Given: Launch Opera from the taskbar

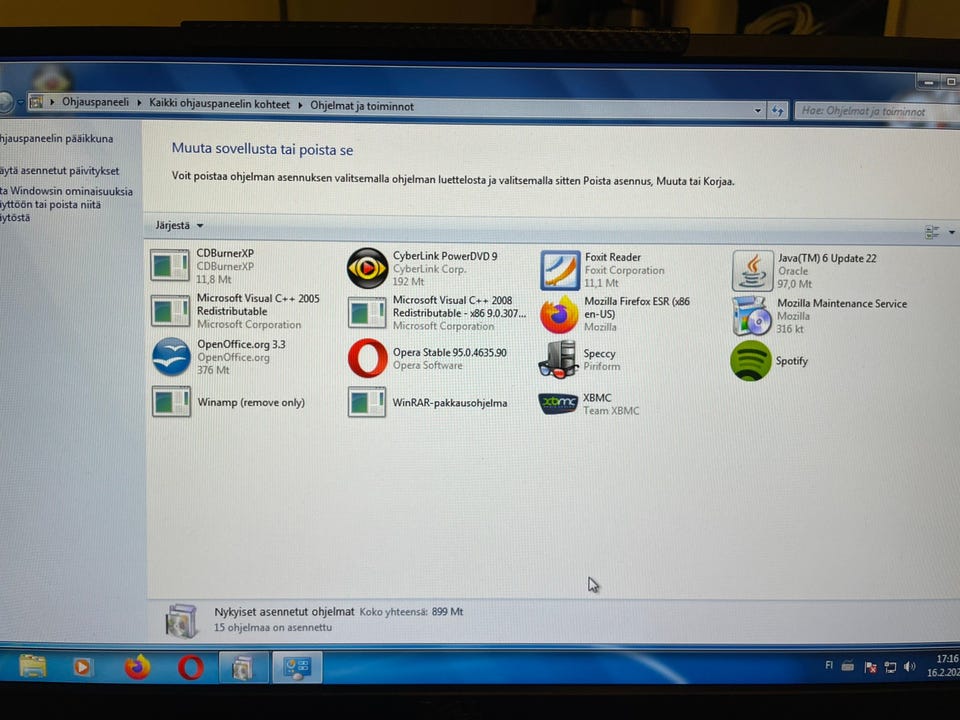Looking at the screenshot, I should 190,667.
